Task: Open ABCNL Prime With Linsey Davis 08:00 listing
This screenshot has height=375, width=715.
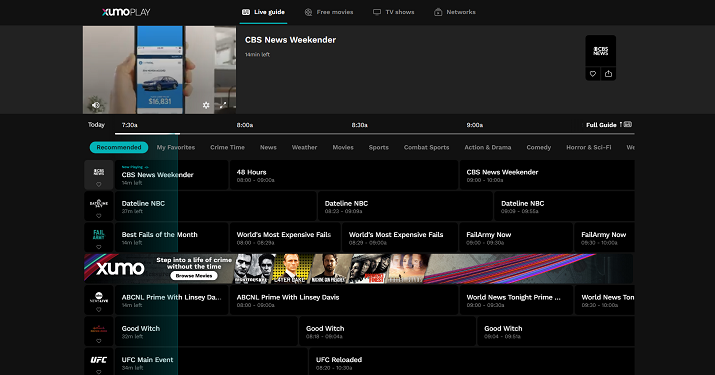Action: pos(344,300)
